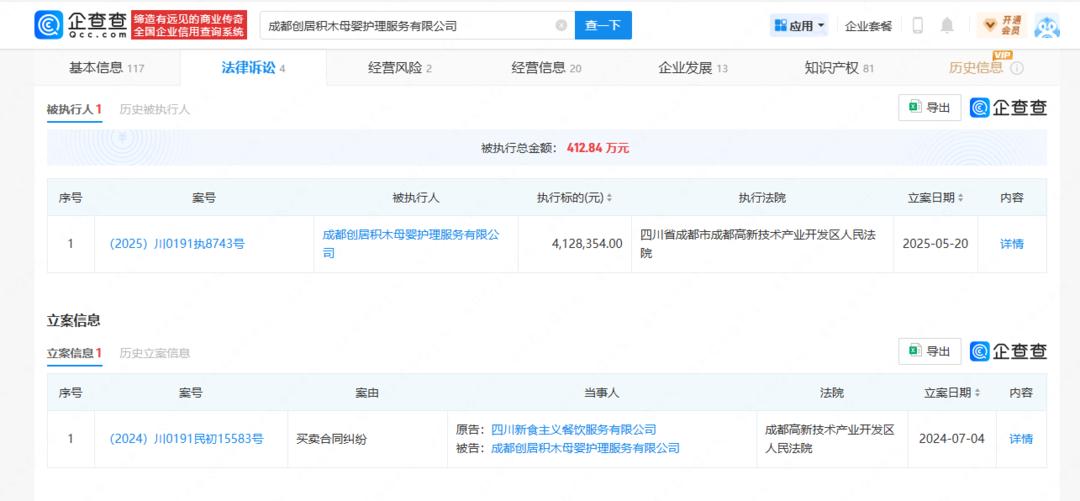Open plaintiff 四川新食主义餐饮服务有限公司 link
Viewport: 1080px width, 501px height.
tap(573, 430)
